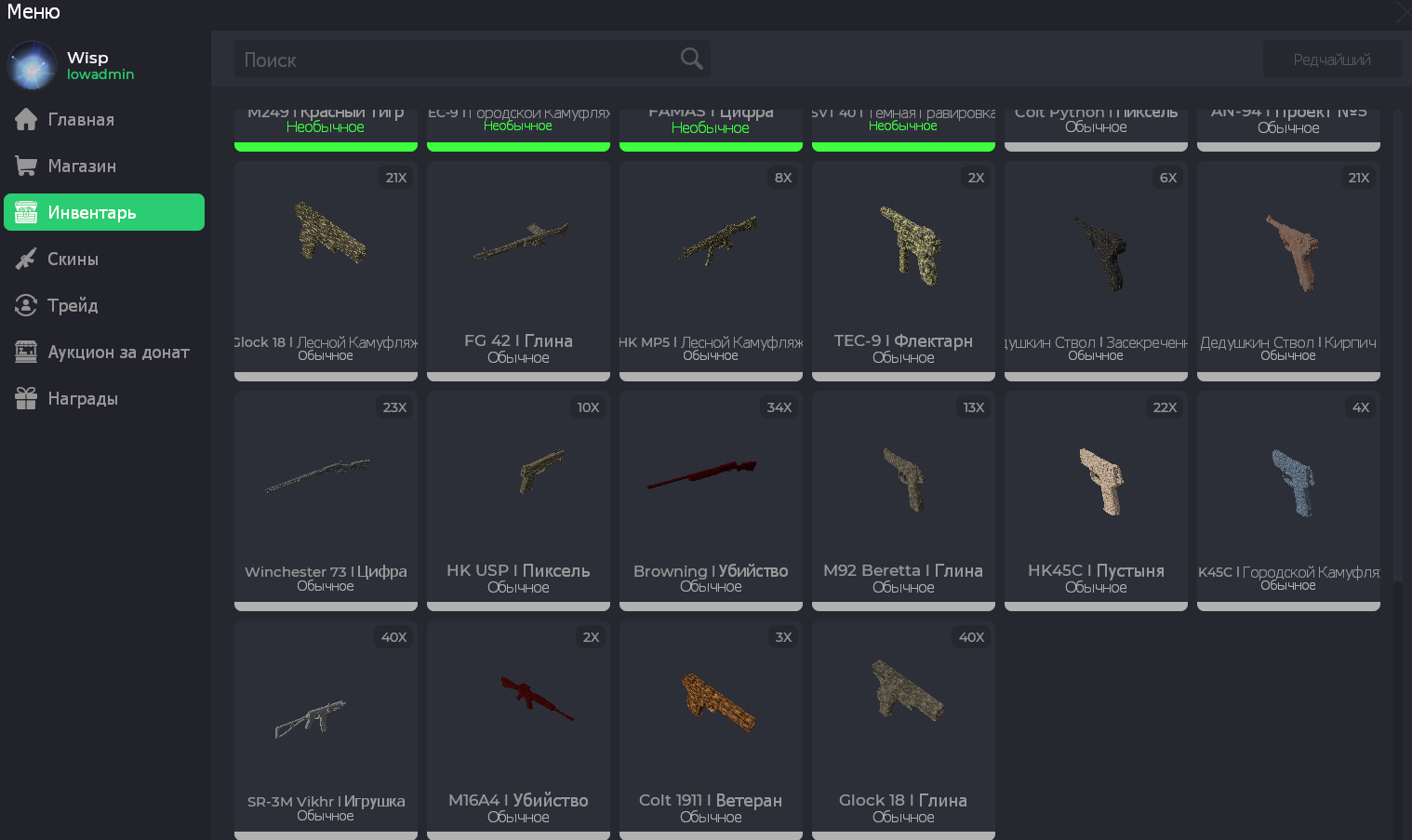The width and height of the screenshot is (1412, 840).
Task: Click the 13X count badge
Action: pos(973,407)
